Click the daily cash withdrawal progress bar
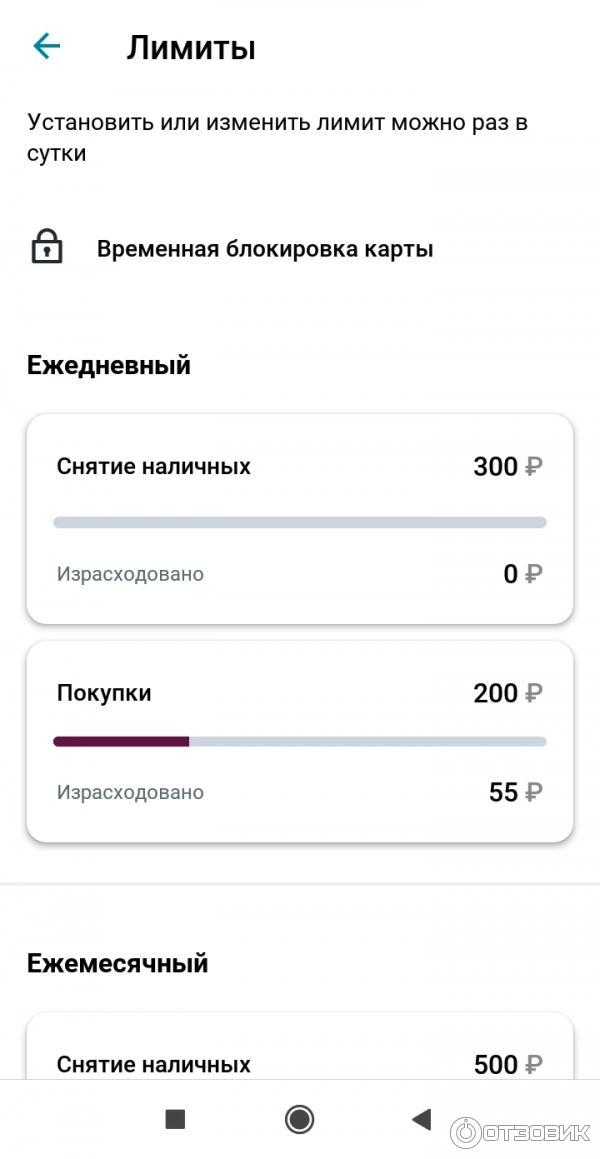 (x=300, y=522)
